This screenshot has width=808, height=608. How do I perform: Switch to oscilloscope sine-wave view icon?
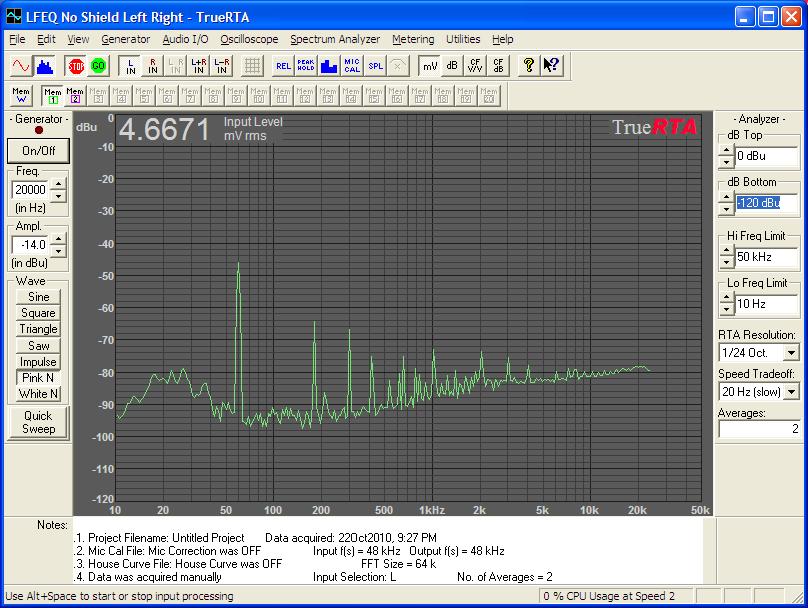point(21,65)
